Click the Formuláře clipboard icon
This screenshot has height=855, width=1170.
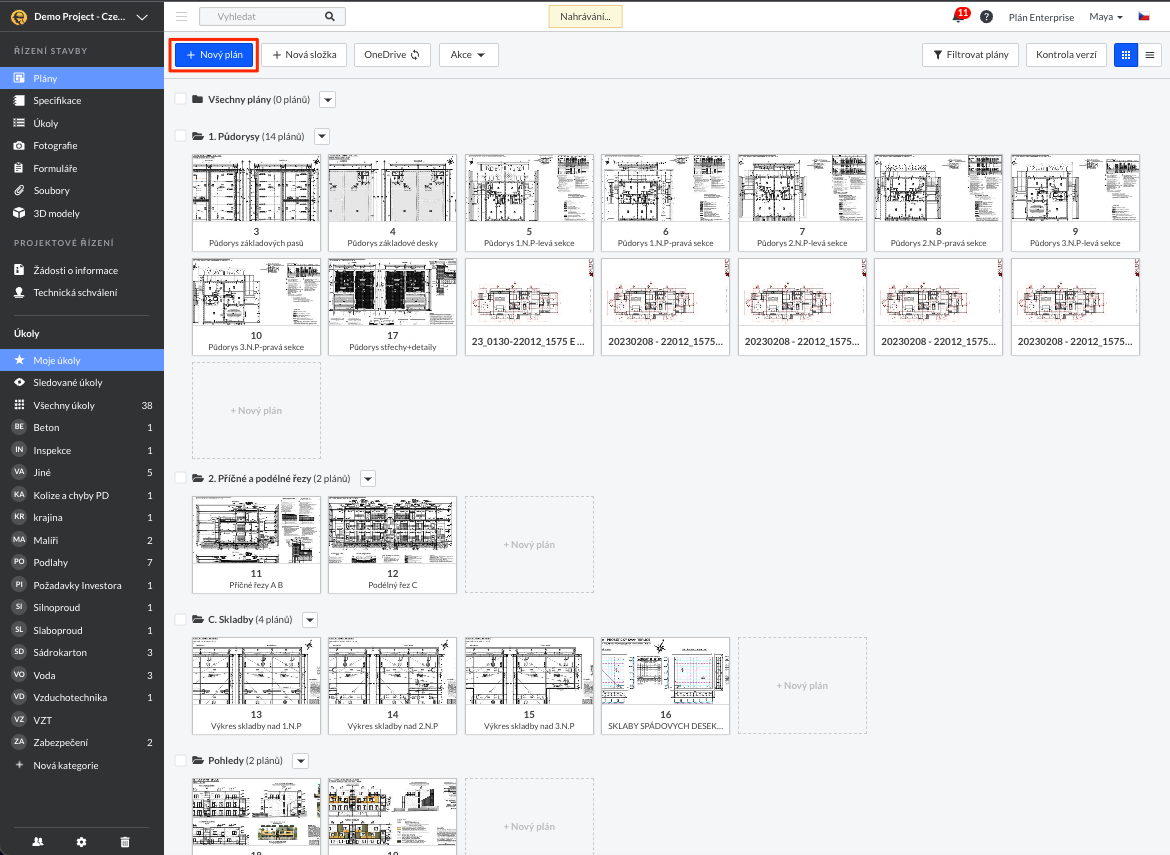coord(19,168)
